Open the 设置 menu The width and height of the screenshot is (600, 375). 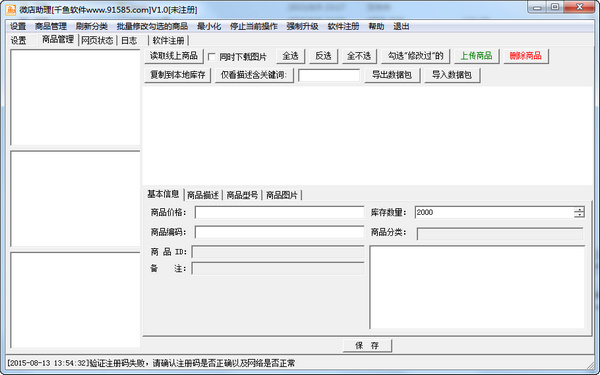point(18,26)
